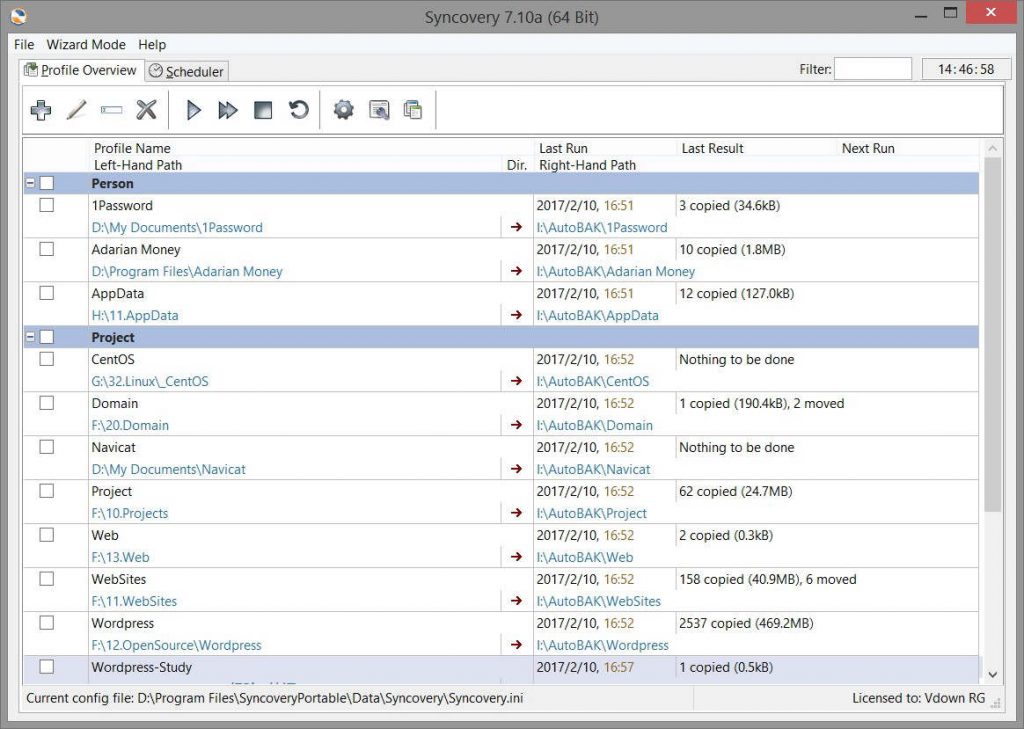Check the Wordpress-Study profile checkbox
Image resolution: width=1024 pixels, height=729 pixels.
[x=46, y=666]
